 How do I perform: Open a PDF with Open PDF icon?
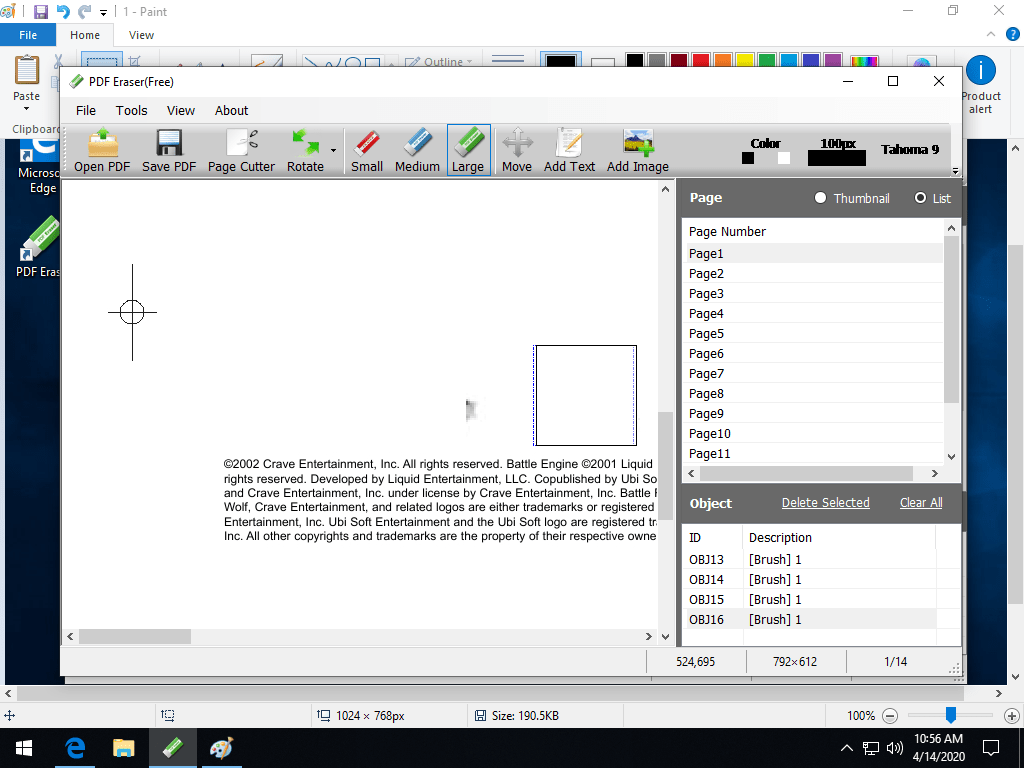[x=102, y=150]
